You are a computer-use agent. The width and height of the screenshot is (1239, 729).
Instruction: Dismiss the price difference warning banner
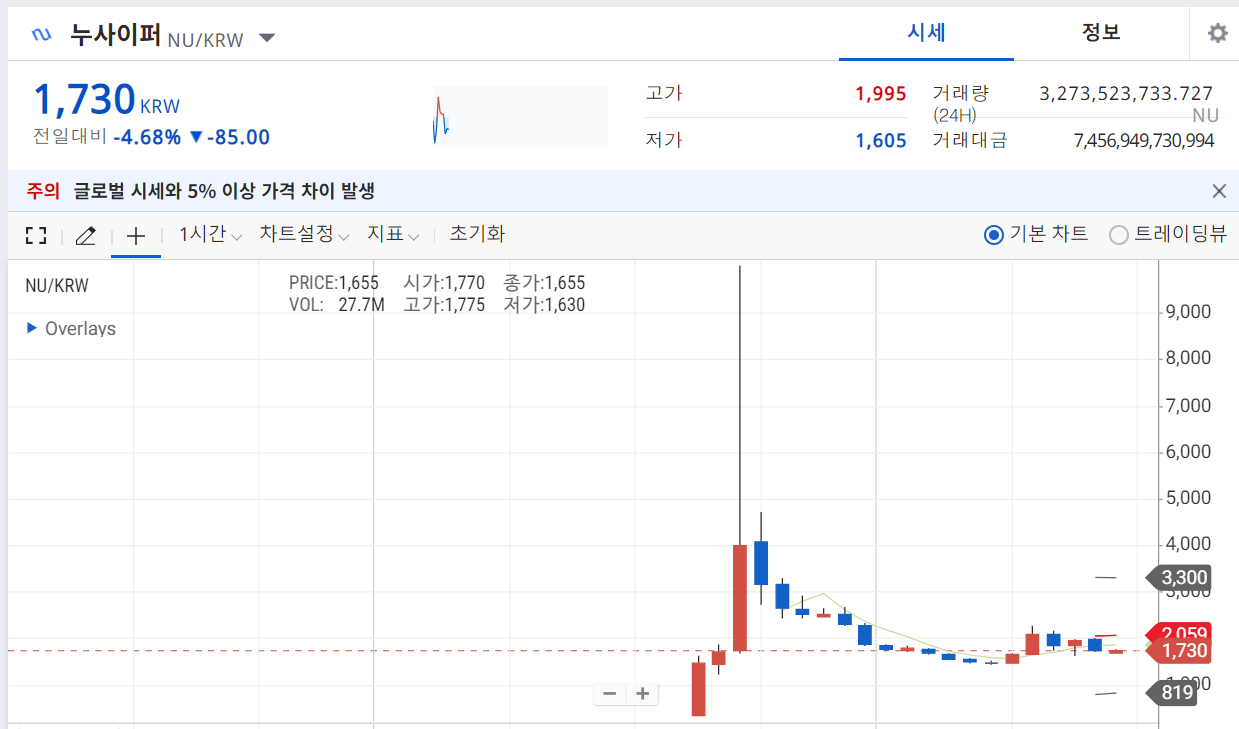tap(1219, 191)
